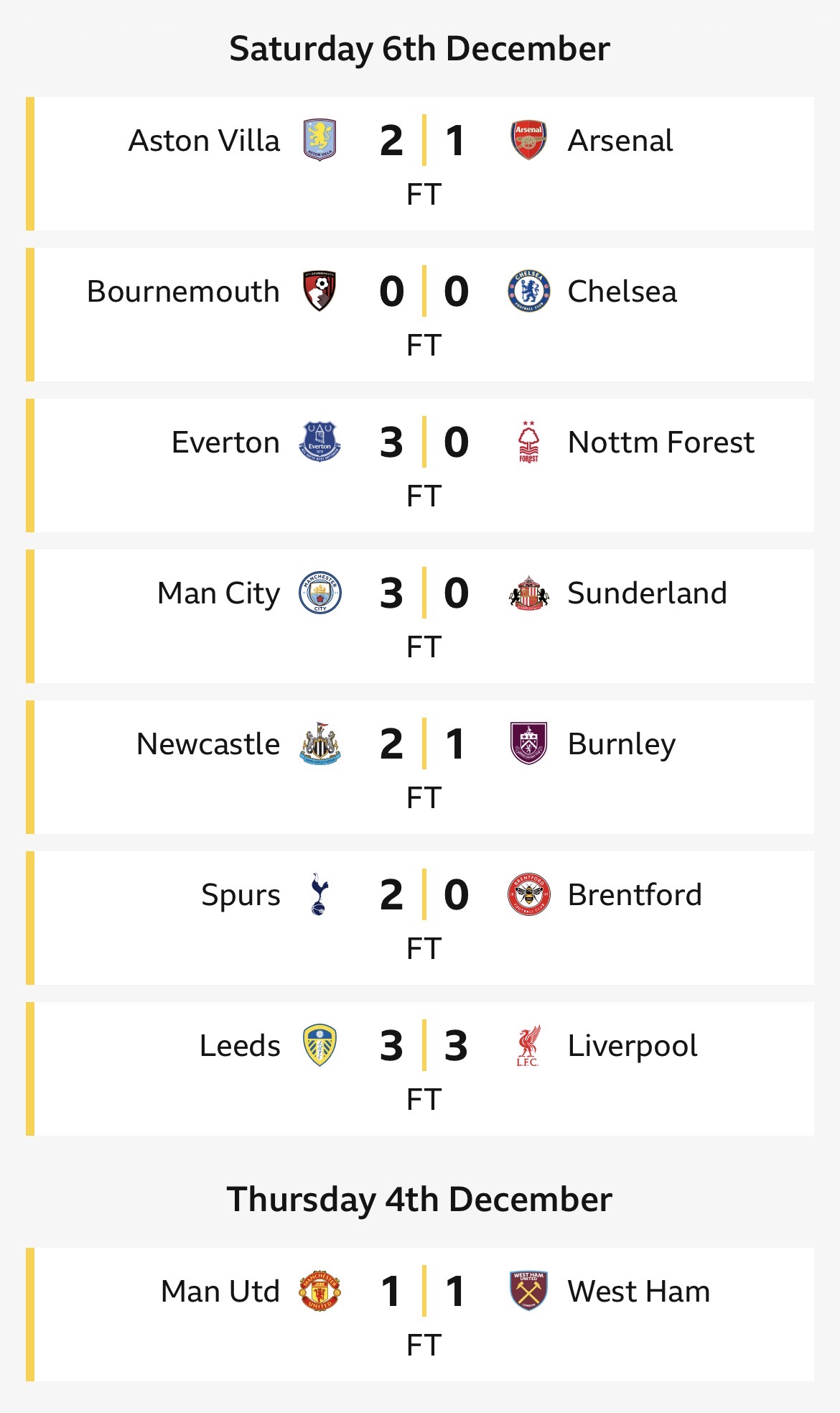Tap the Brentford bee badge
Viewport: 840px width, 1413px height.
528,894
